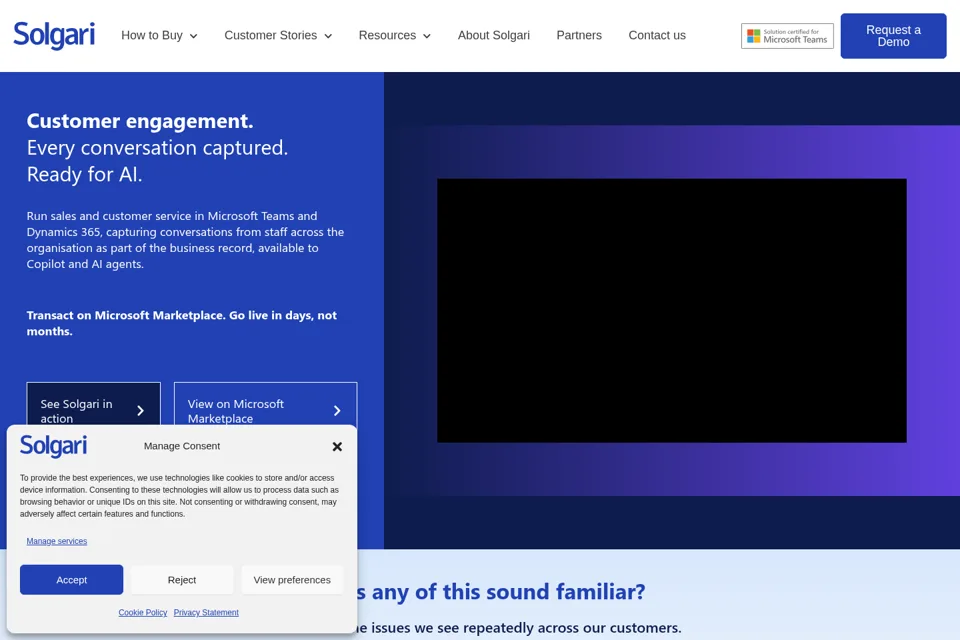Open the Partners page

tap(579, 36)
